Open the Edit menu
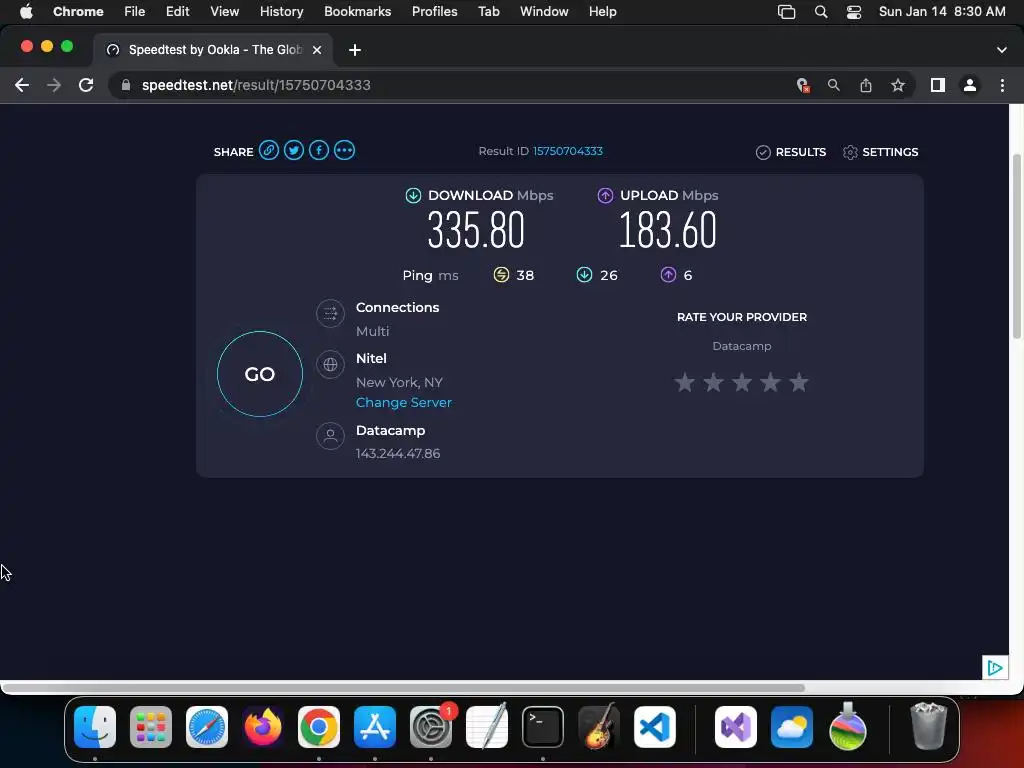Image resolution: width=1024 pixels, height=768 pixels. 177,11
